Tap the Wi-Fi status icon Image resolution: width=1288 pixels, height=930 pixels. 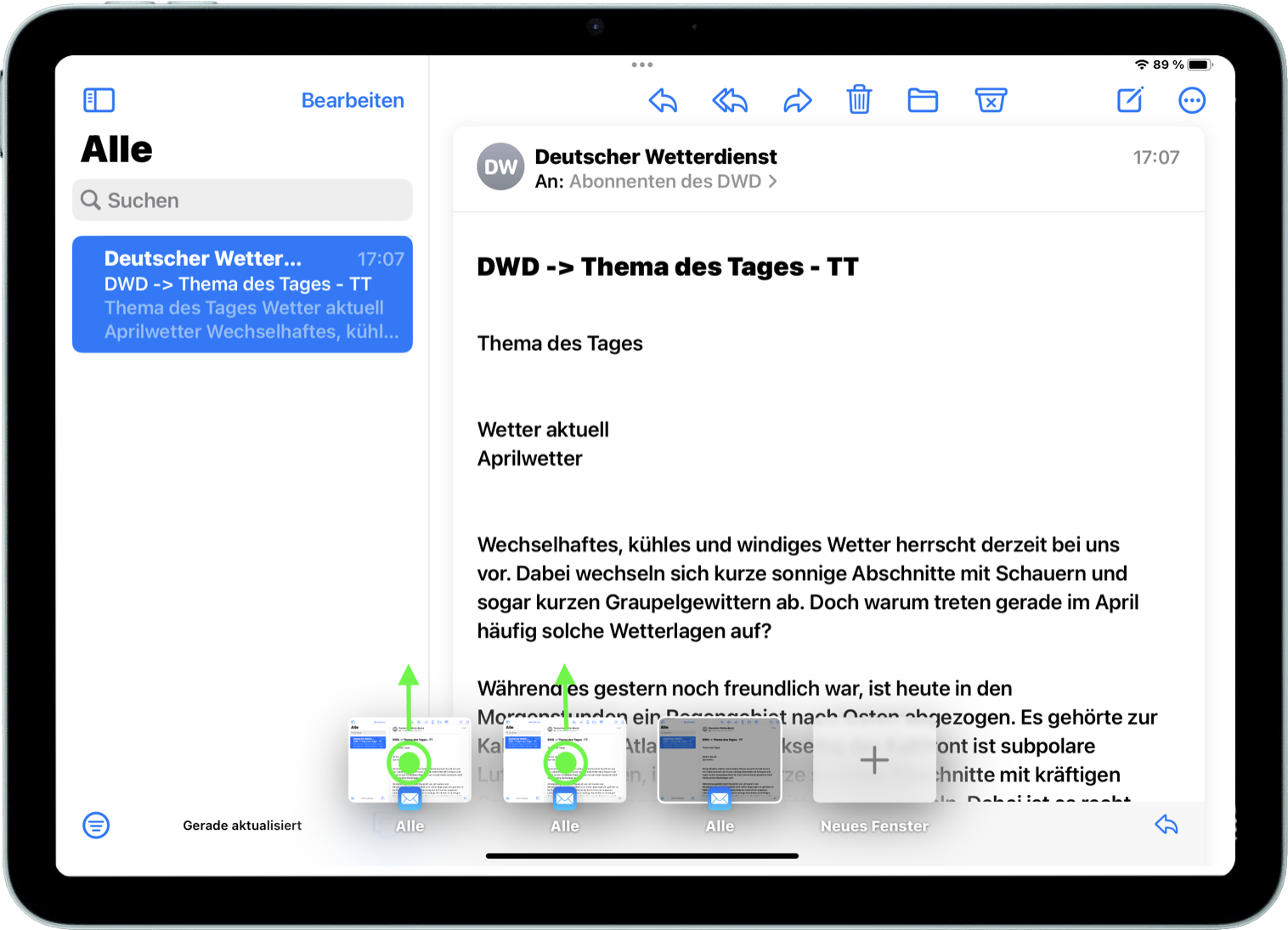[x=1141, y=65]
